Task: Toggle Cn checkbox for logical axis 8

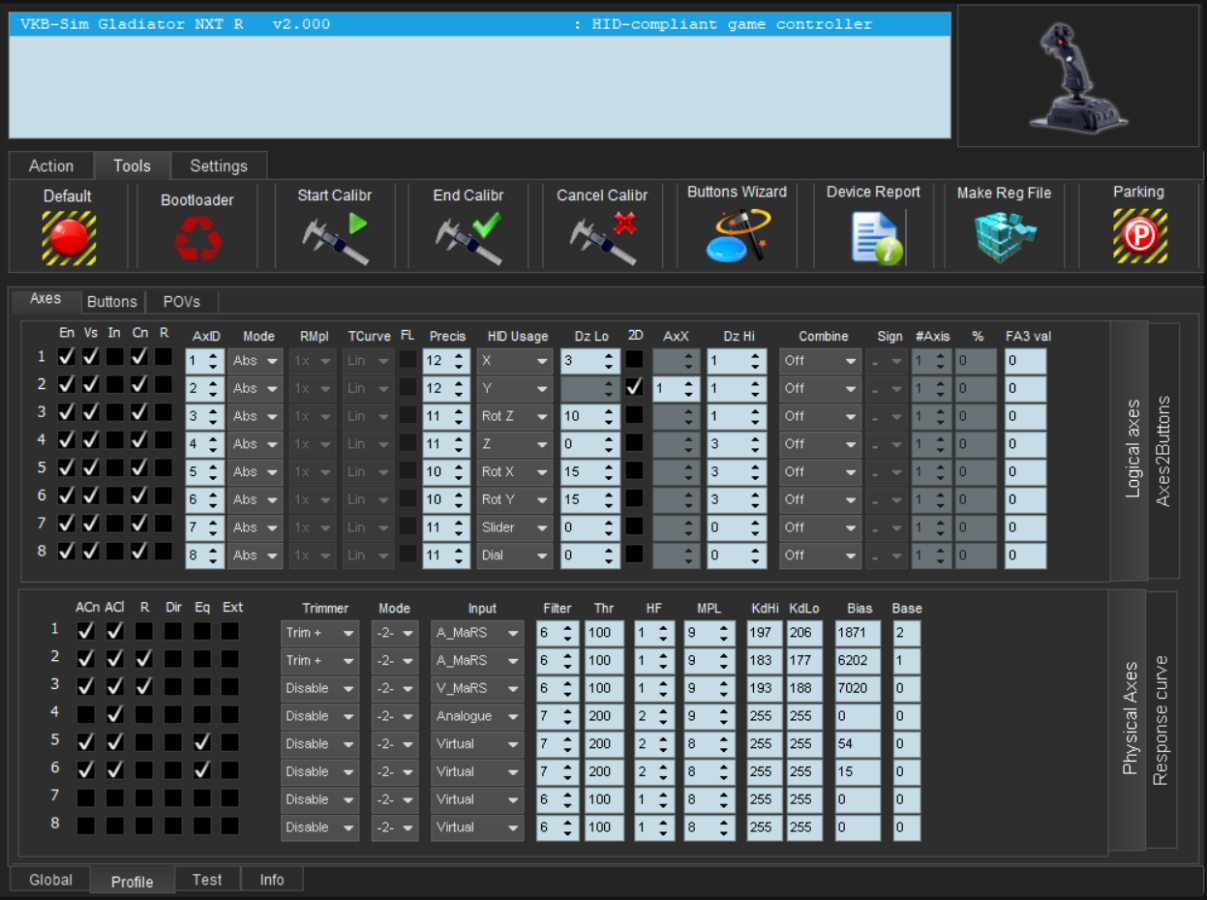Action: [x=139, y=550]
